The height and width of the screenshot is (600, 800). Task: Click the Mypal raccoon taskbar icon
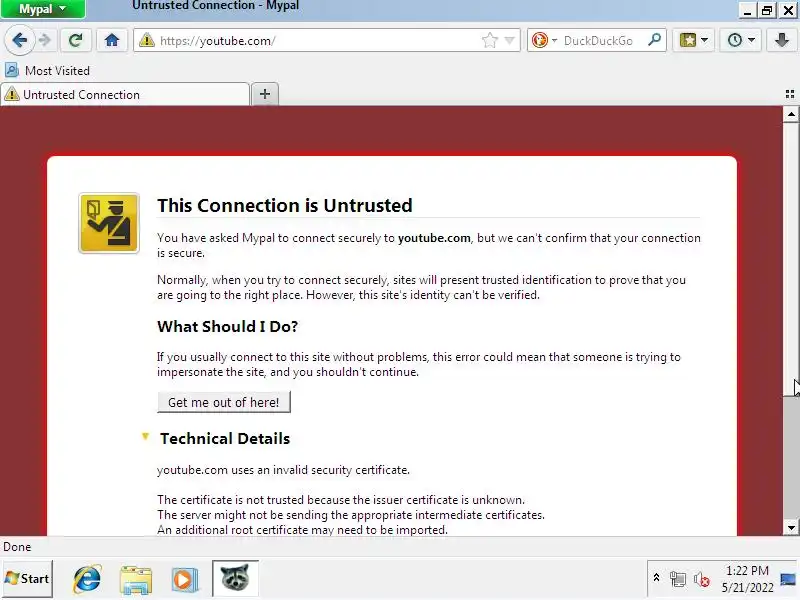(x=235, y=579)
